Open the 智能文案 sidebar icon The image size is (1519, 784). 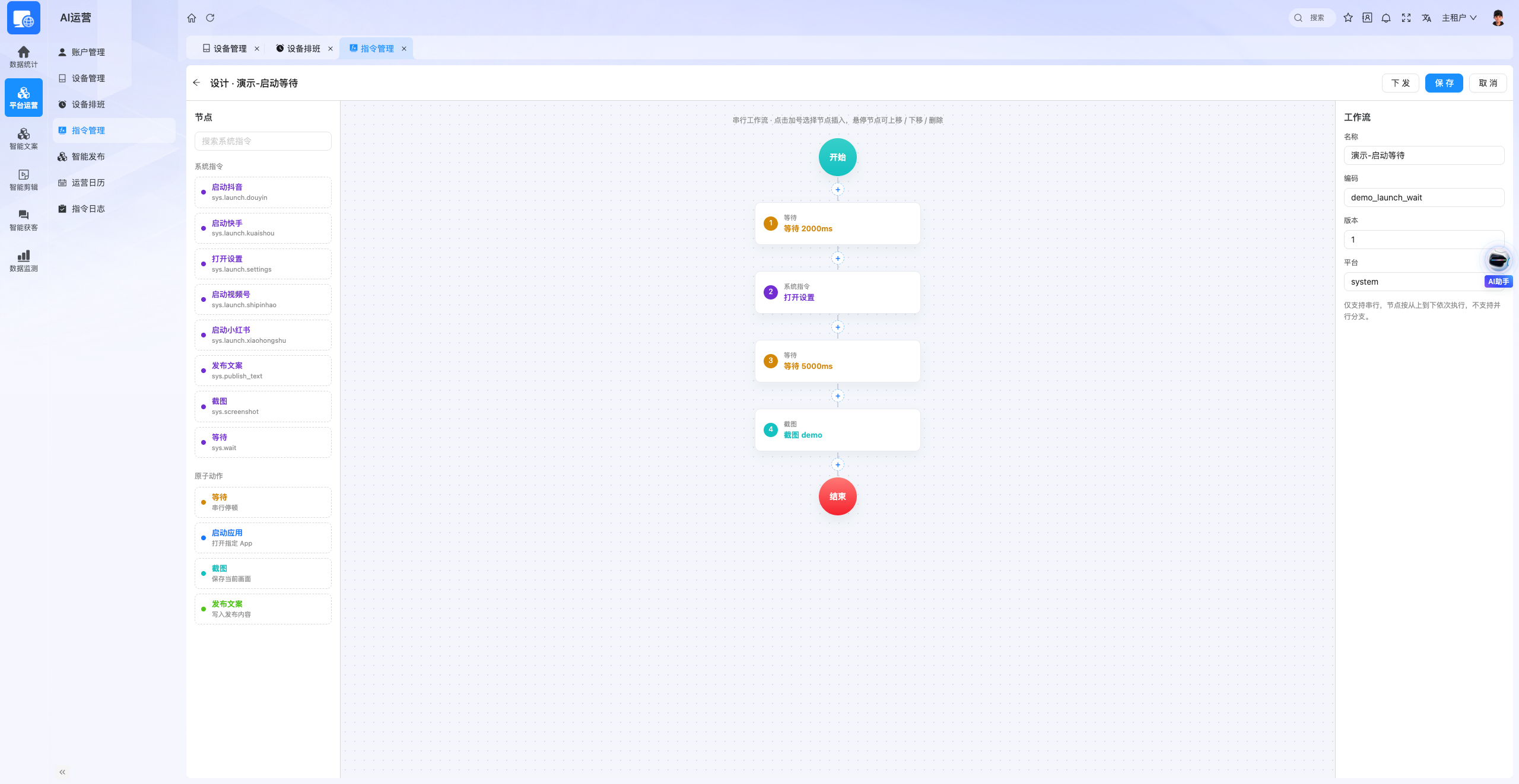point(24,139)
